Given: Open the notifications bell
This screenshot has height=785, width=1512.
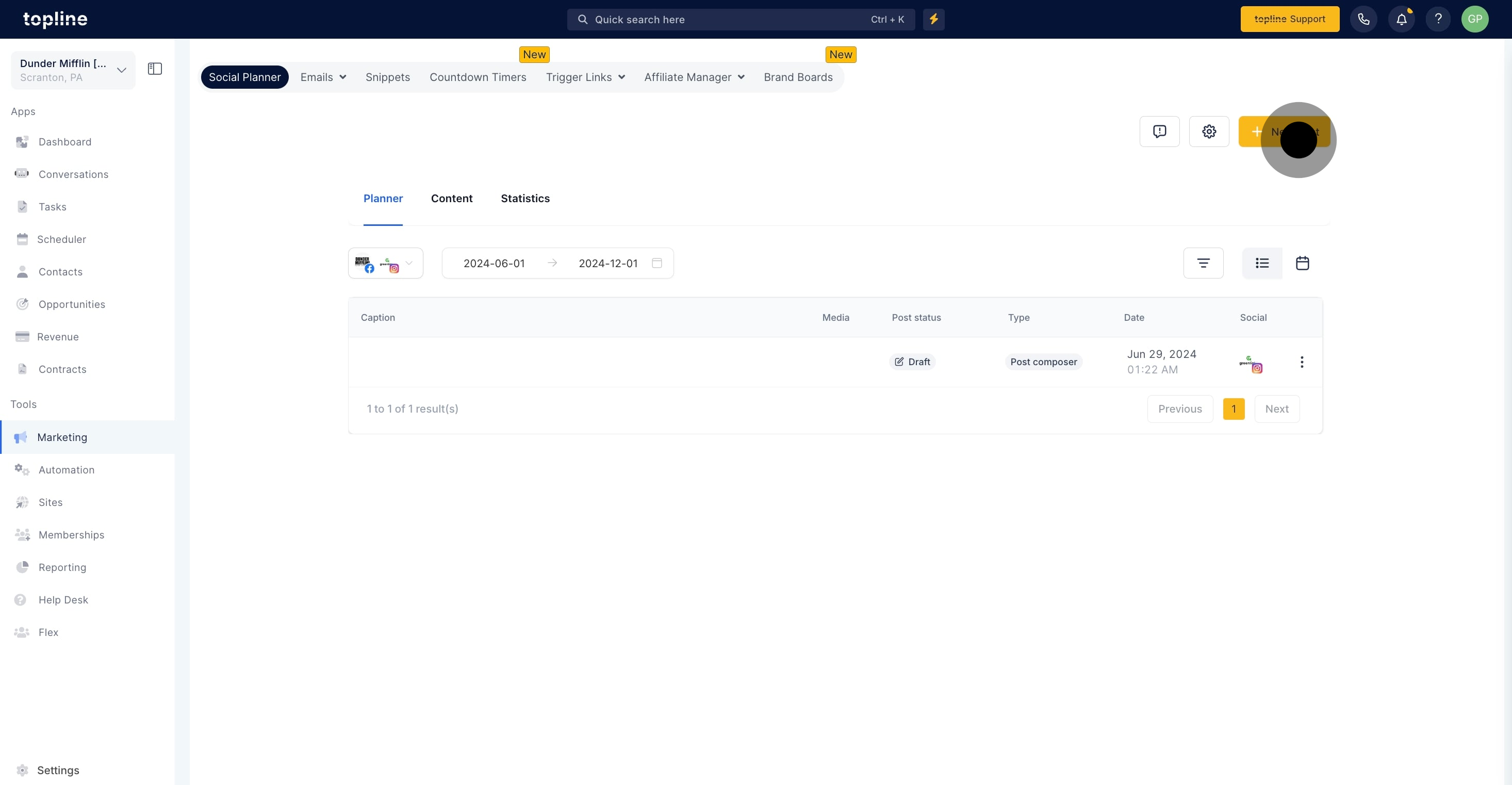Looking at the screenshot, I should 1401,20.
